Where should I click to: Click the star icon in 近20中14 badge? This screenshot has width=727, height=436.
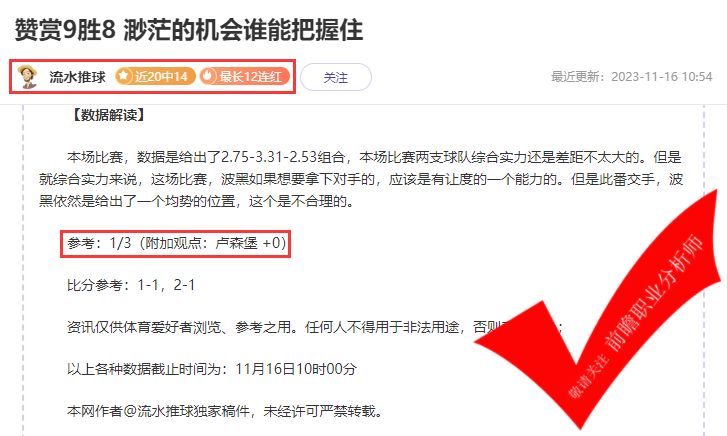tap(124, 76)
